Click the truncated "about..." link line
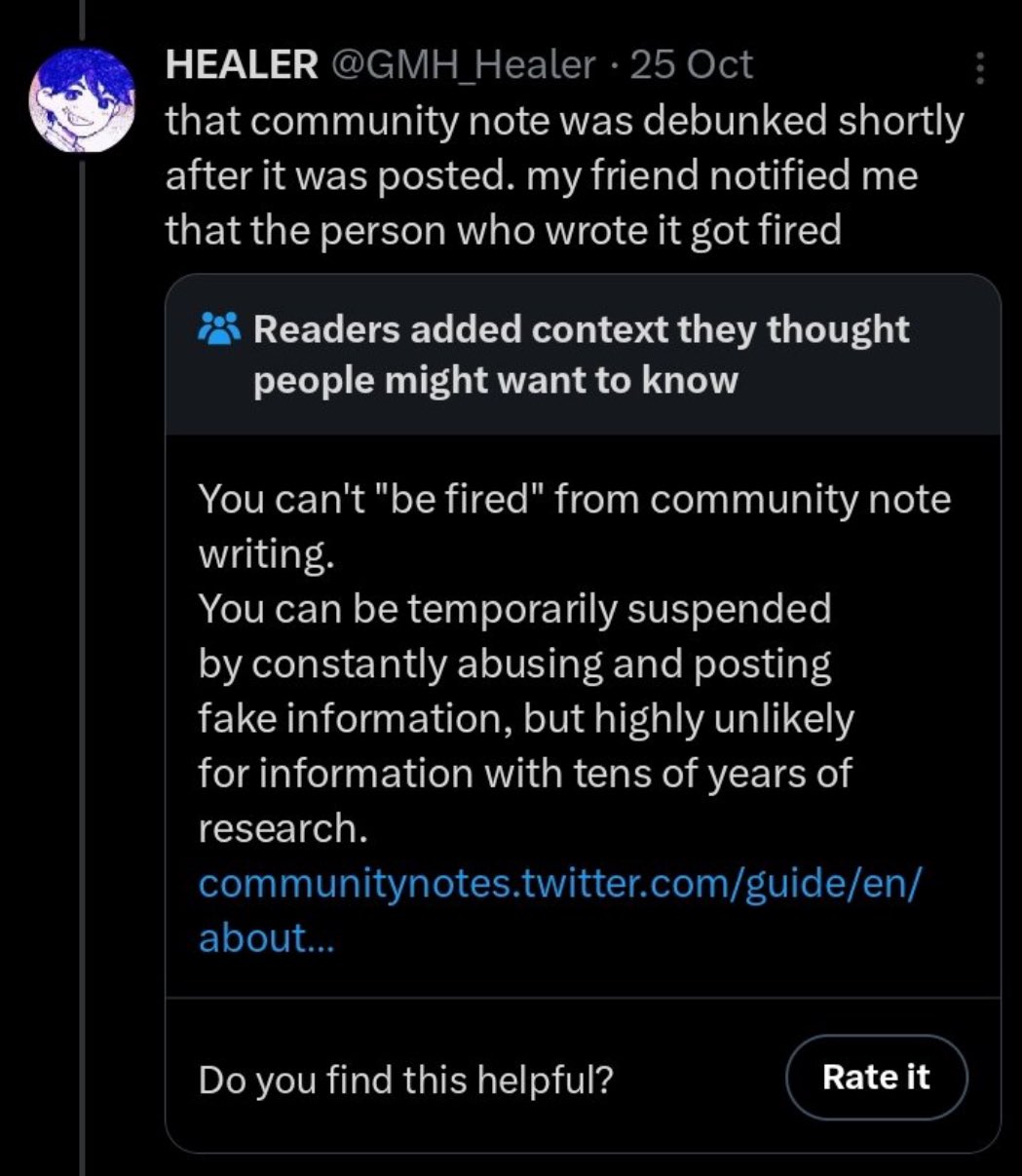This screenshot has width=1022, height=1176. pos(266,938)
